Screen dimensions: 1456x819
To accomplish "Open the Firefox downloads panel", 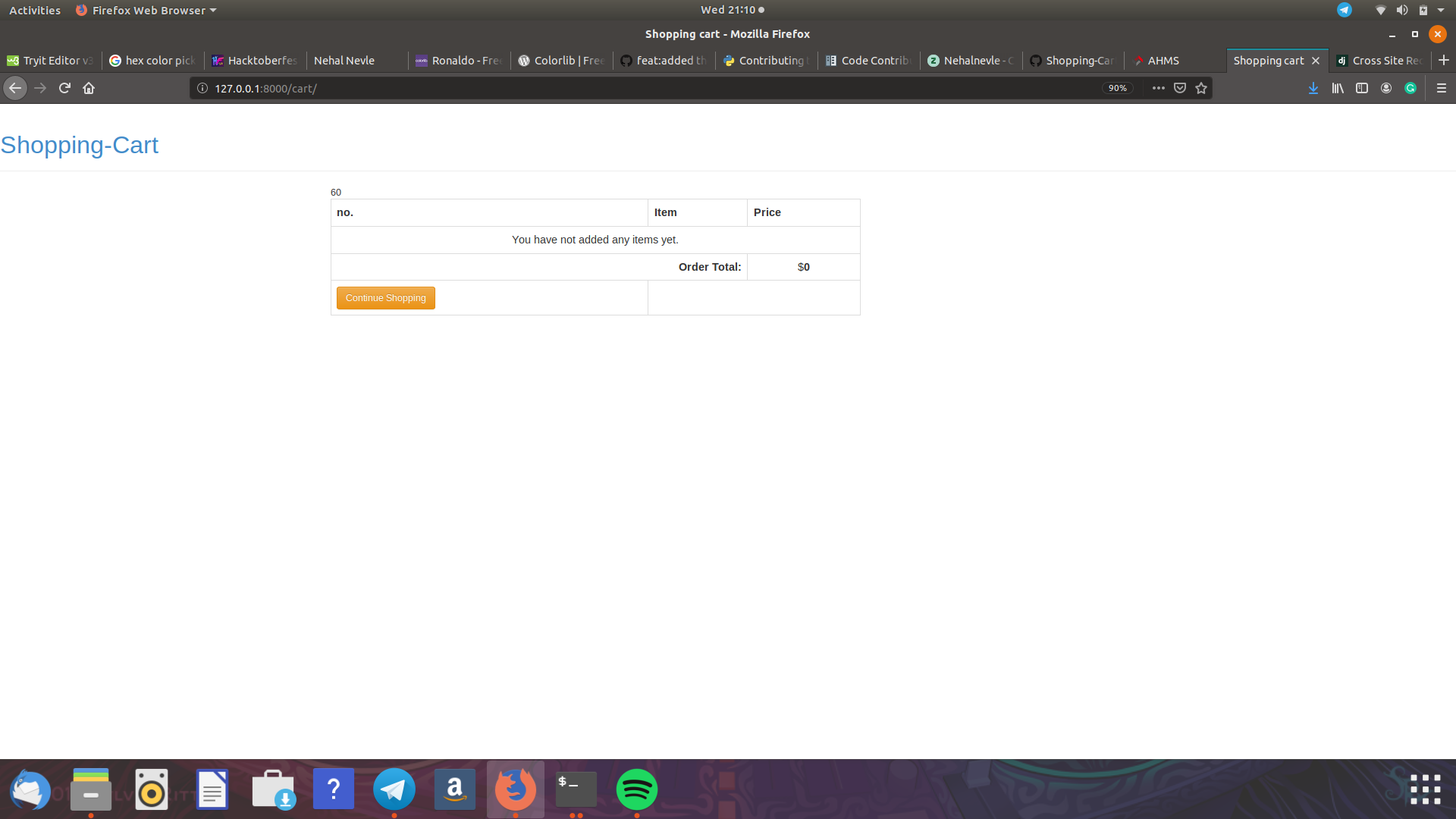I will [1313, 88].
